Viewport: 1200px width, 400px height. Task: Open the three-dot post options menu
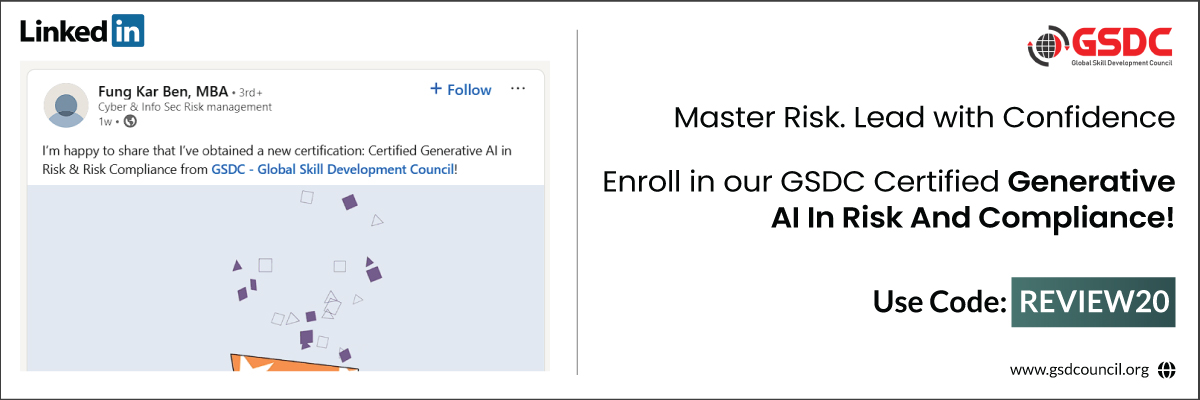pos(518,89)
